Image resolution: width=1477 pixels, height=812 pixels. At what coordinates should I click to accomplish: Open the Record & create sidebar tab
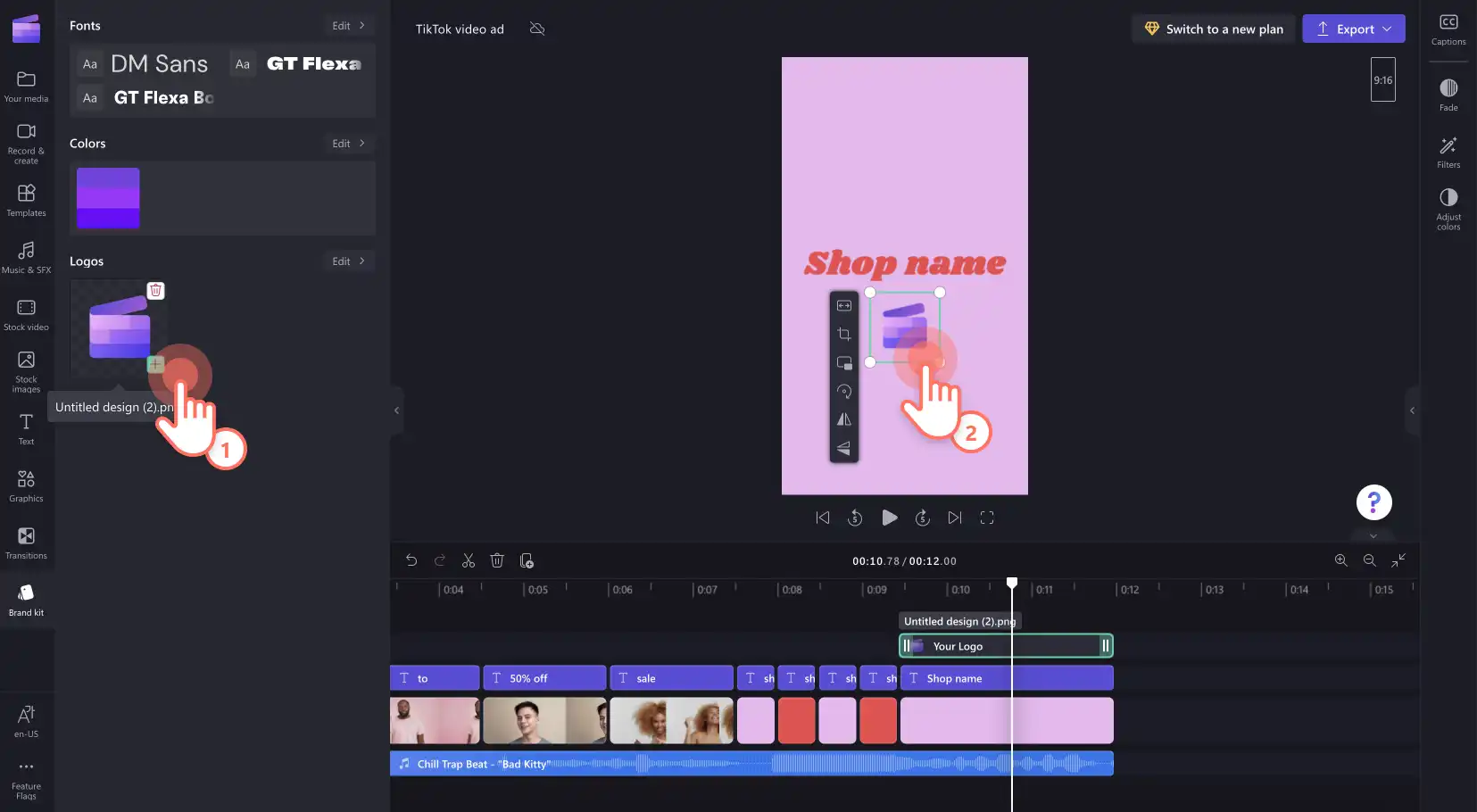tap(26, 143)
